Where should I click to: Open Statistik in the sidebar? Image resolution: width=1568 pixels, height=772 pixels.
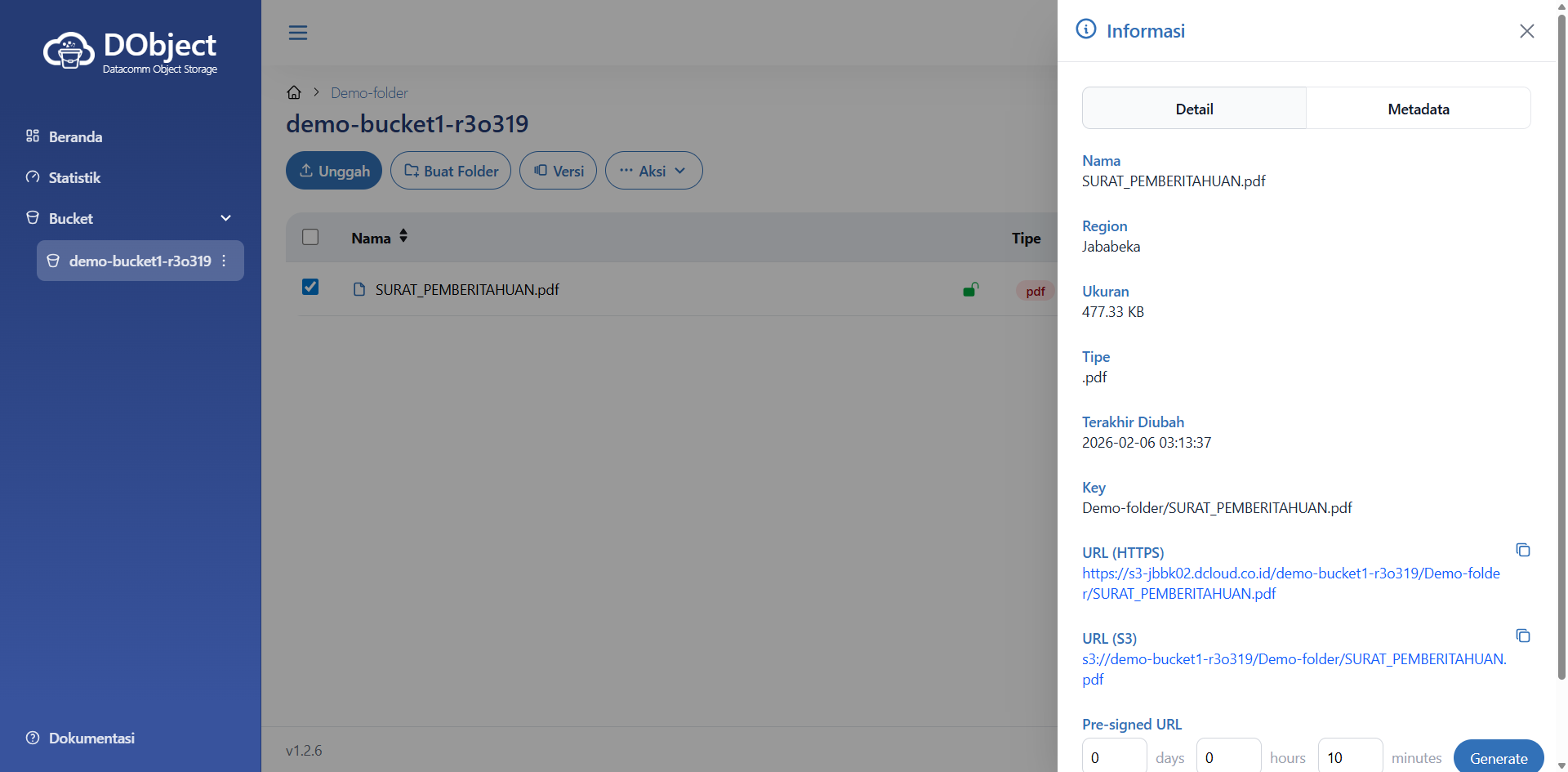click(x=74, y=177)
